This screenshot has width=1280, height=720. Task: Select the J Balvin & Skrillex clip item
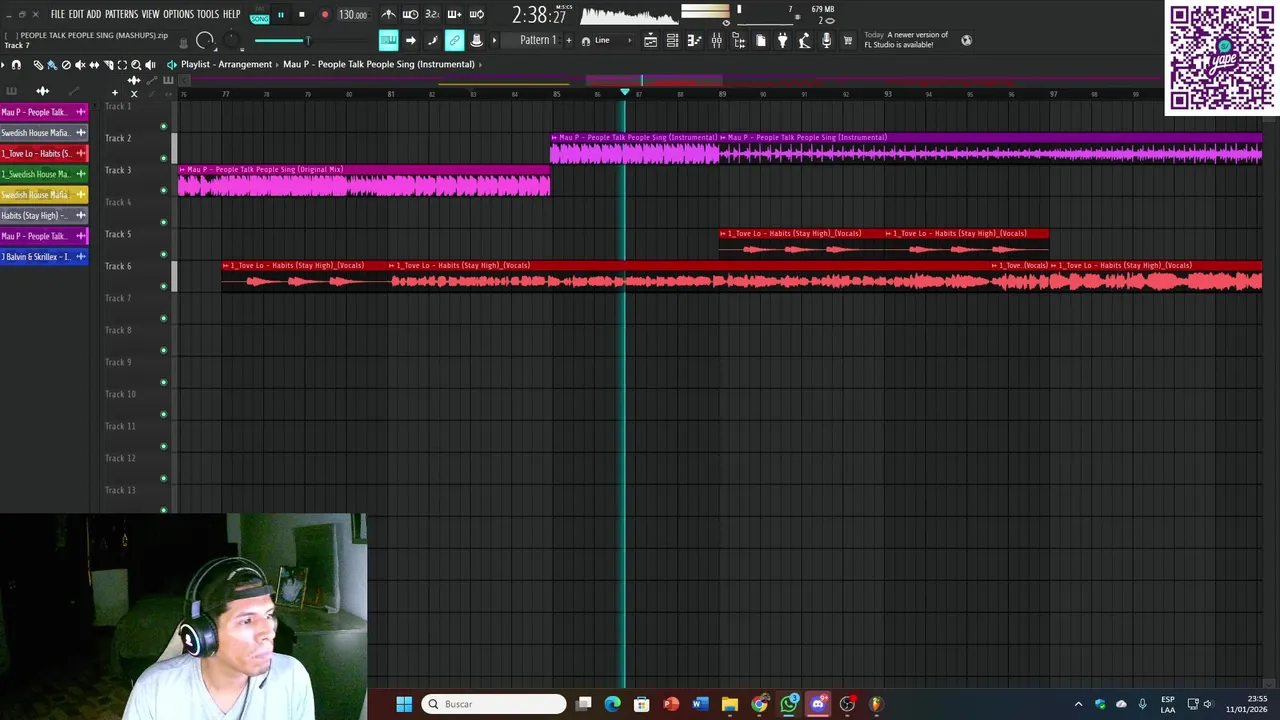[x=44, y=257]
